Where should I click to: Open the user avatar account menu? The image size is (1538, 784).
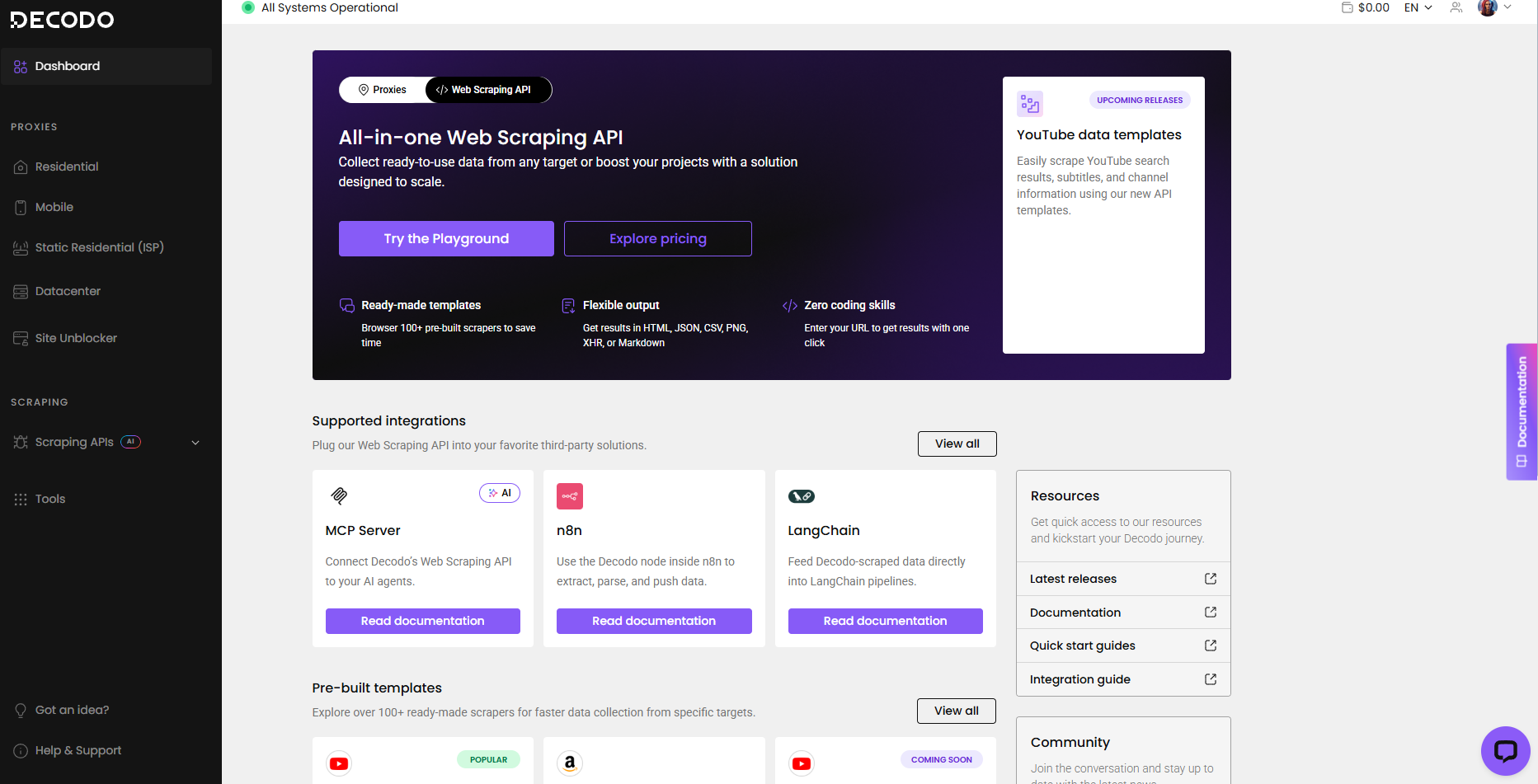coord(1494,7)
